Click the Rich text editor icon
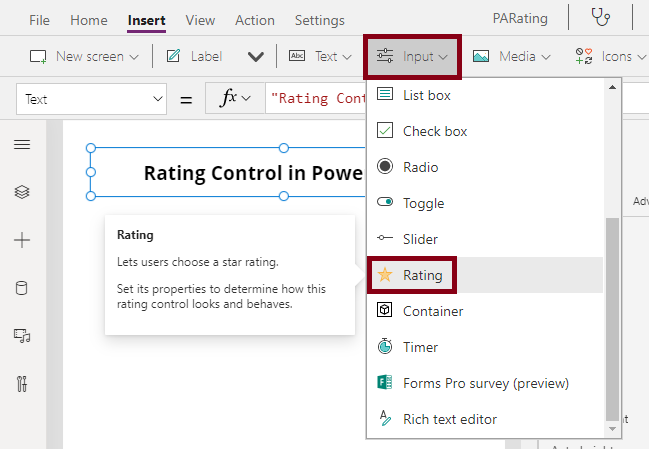The image size is (649, 451). click(x=385, y=418)
